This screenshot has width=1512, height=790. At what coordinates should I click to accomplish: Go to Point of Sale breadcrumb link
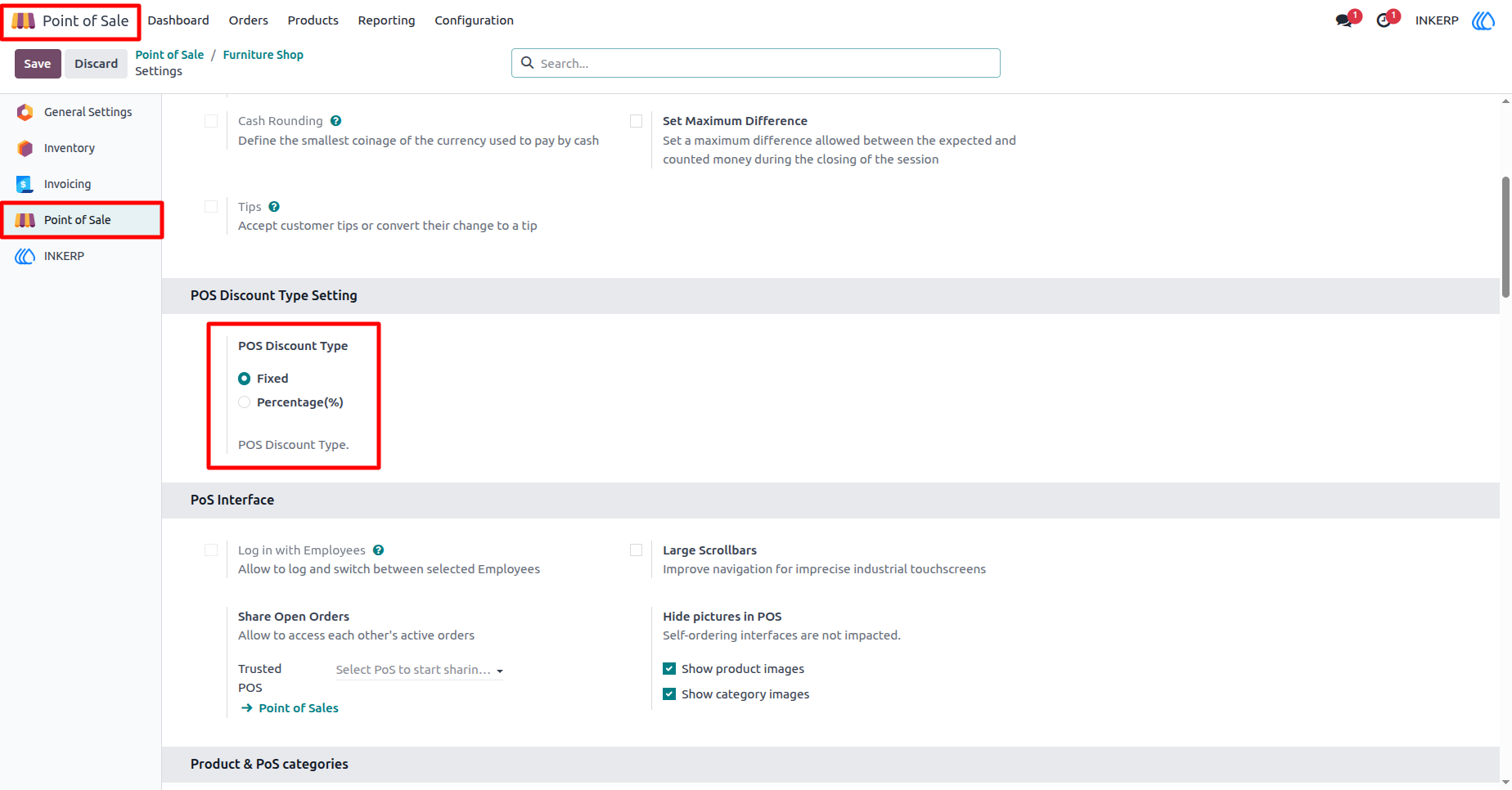click(x=169, y=55)
